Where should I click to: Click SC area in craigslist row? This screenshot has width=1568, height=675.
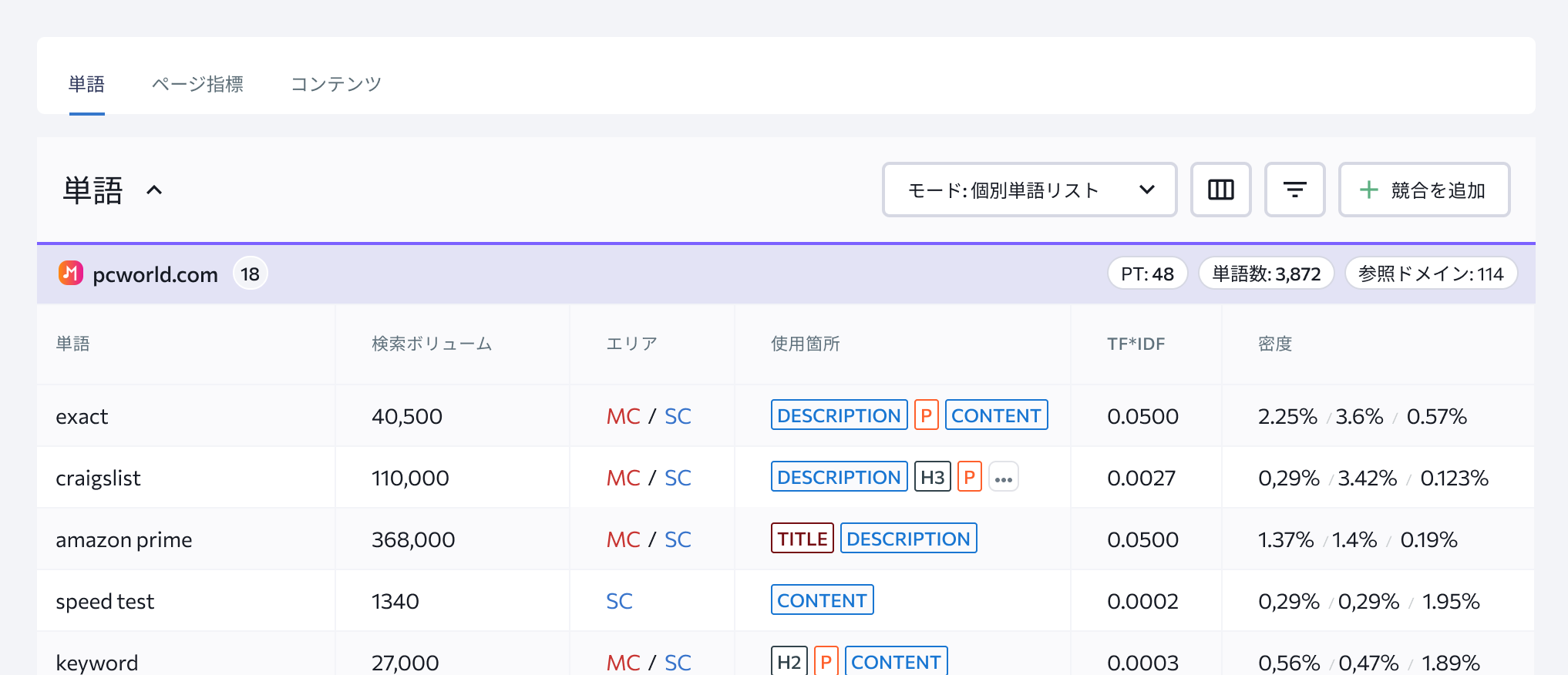pyautogui.click(x=678, y=478)
